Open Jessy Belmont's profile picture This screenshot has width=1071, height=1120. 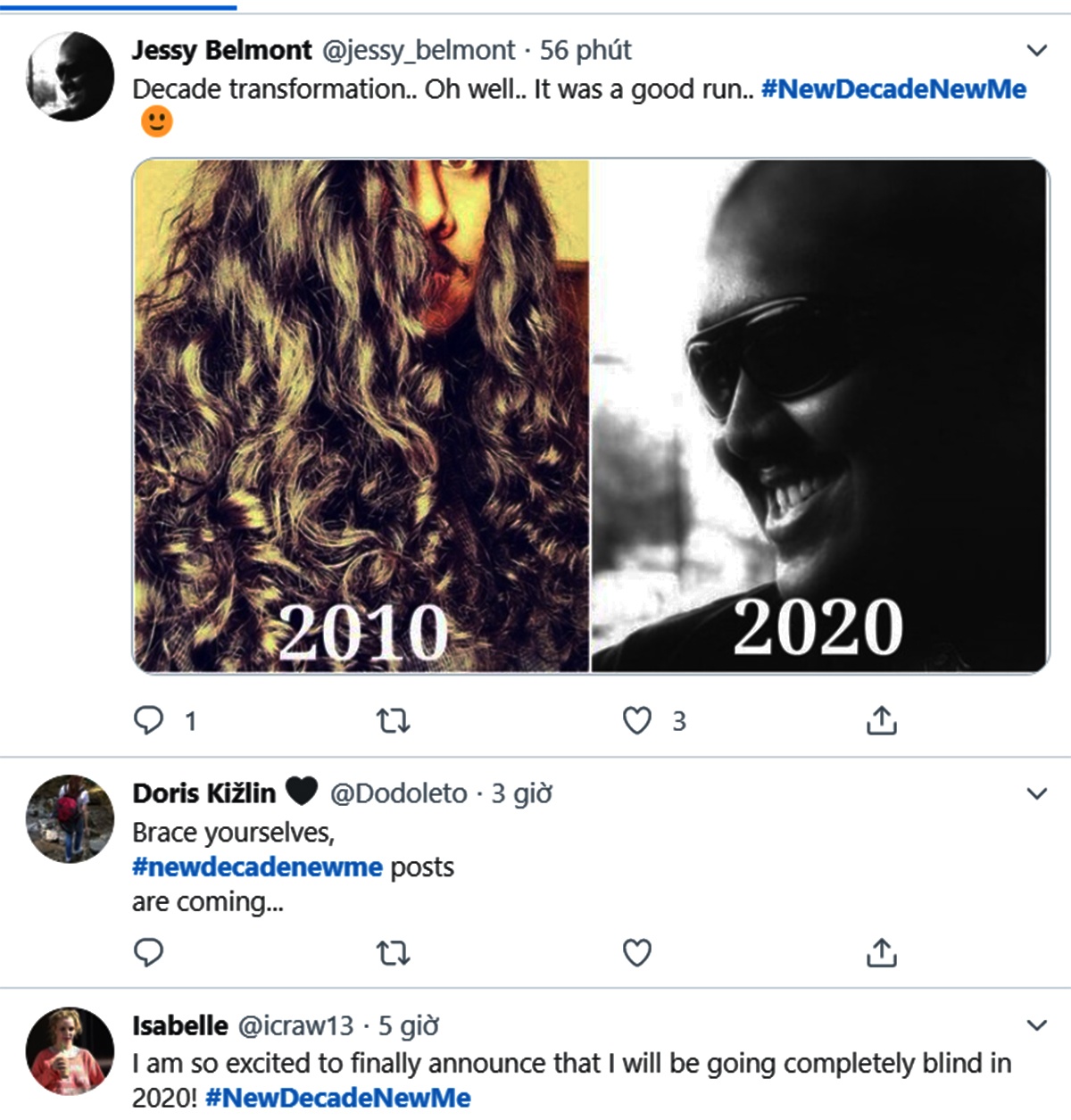(70, 77)
